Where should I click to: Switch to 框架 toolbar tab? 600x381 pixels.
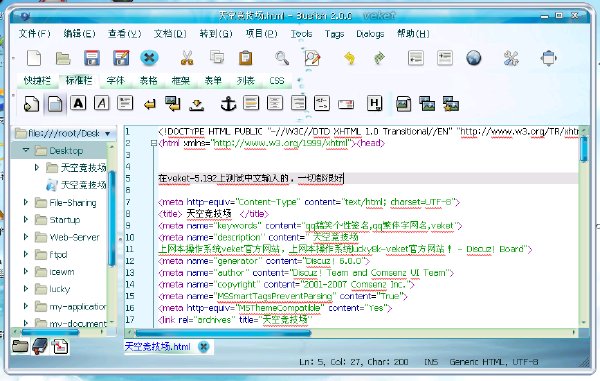point(181,80)
